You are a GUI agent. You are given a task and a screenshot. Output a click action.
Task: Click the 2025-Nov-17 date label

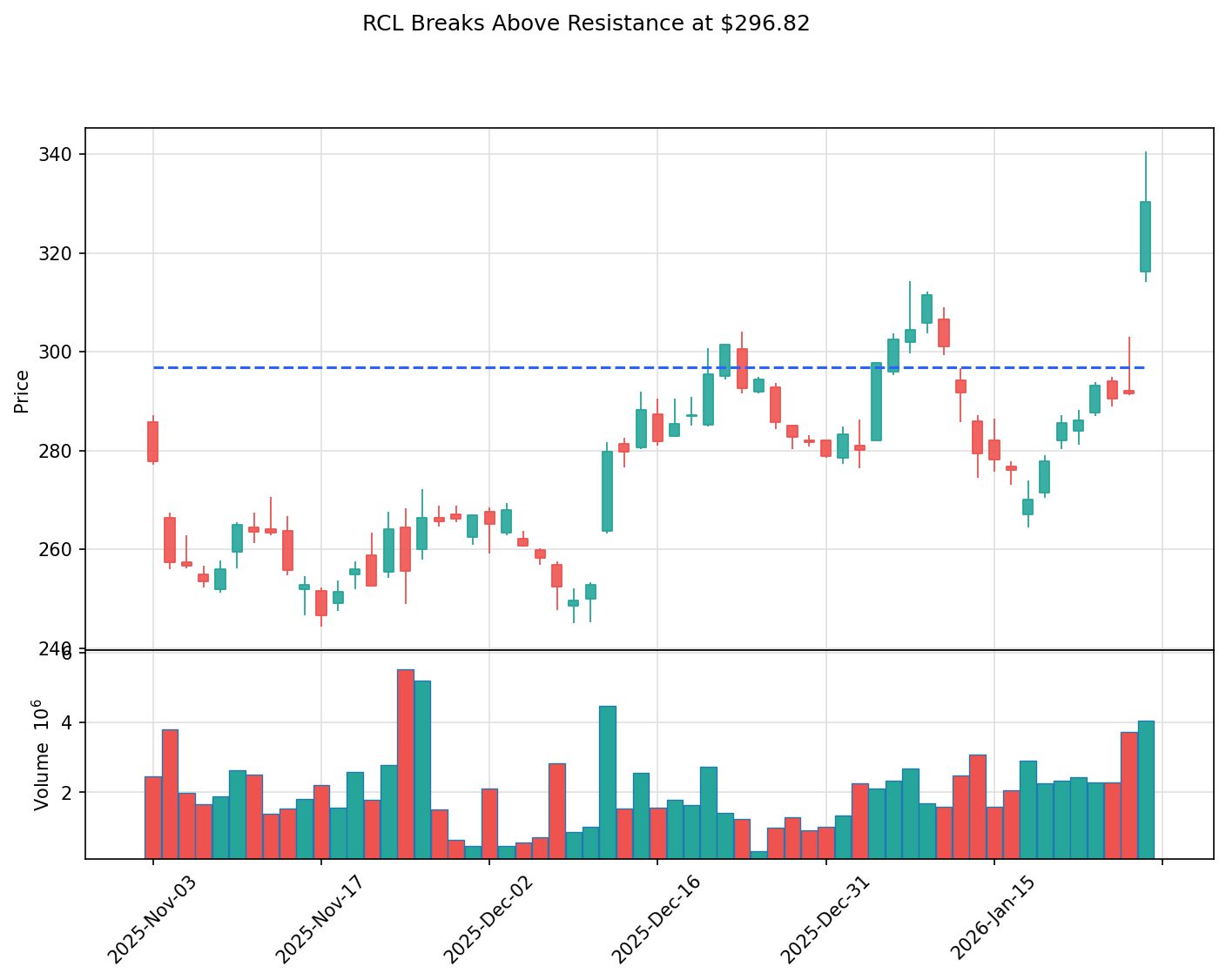pyautogui.click(x=320, y=919)
